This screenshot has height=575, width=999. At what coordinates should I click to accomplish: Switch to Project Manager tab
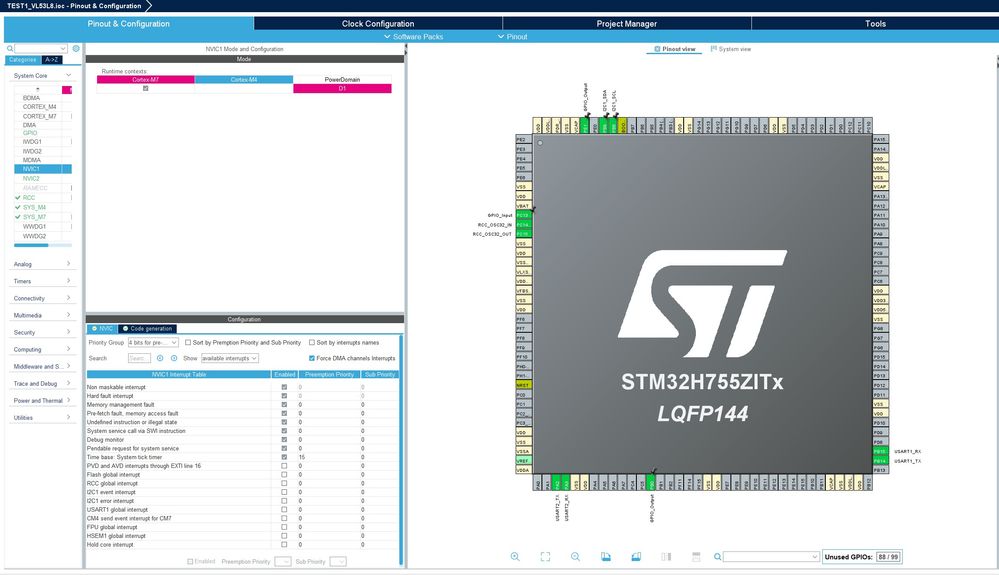[626, 24]
